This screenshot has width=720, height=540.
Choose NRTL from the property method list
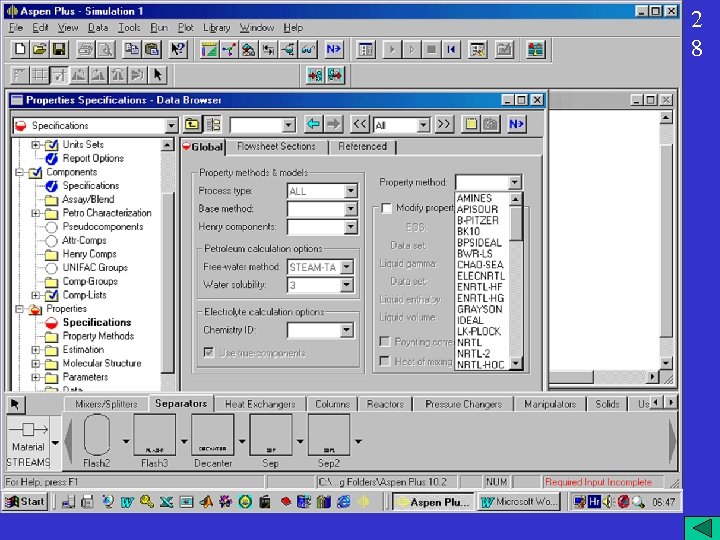[x=469, y=343]
